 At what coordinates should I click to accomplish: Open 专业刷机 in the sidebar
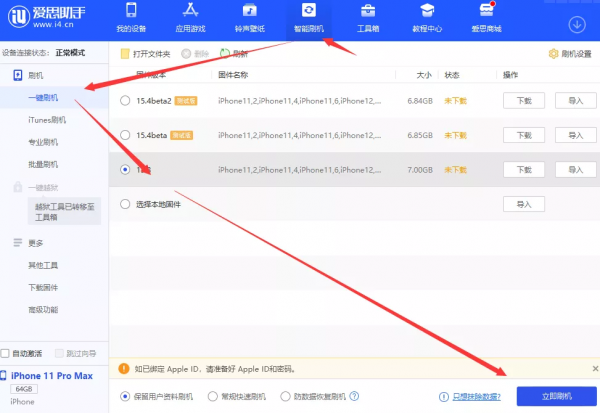pos(43,142)
